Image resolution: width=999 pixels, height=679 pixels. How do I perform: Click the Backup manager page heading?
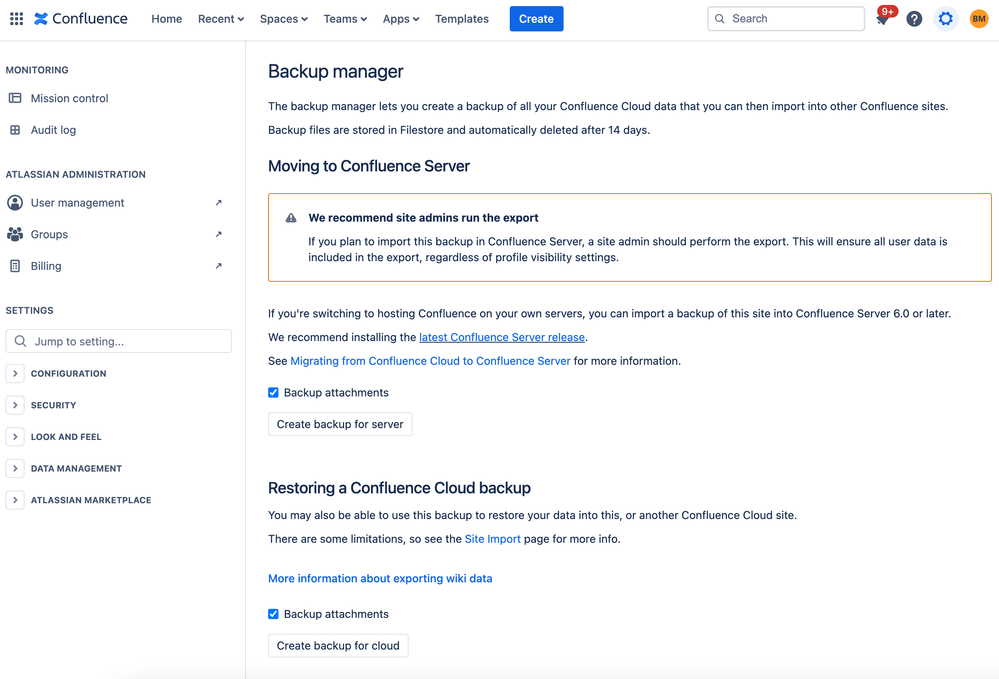pyautogui.click(x=336, y=71)
